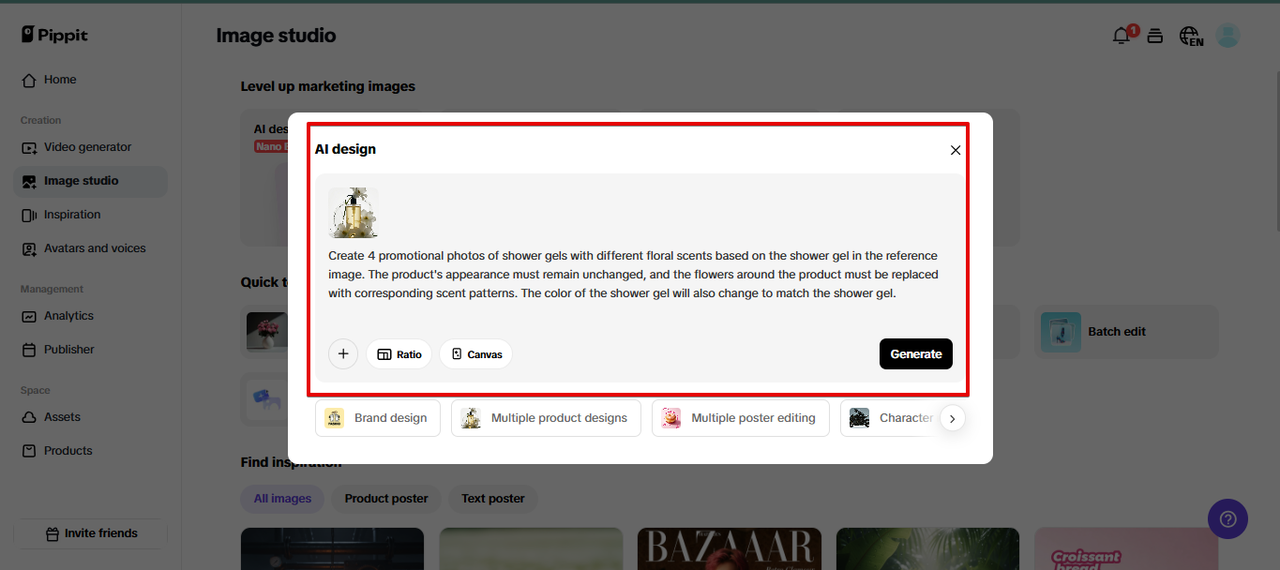This screenshot has height=570, width=1280.
Task: Select the Brand design preset
Action: [x=377, y=418]
